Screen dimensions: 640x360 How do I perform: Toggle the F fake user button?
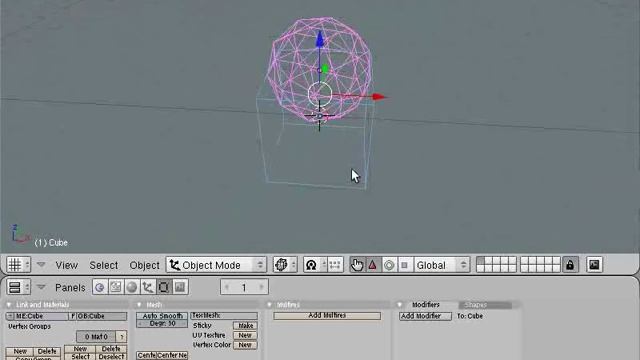pyautogui.click(x=73, y=316)
